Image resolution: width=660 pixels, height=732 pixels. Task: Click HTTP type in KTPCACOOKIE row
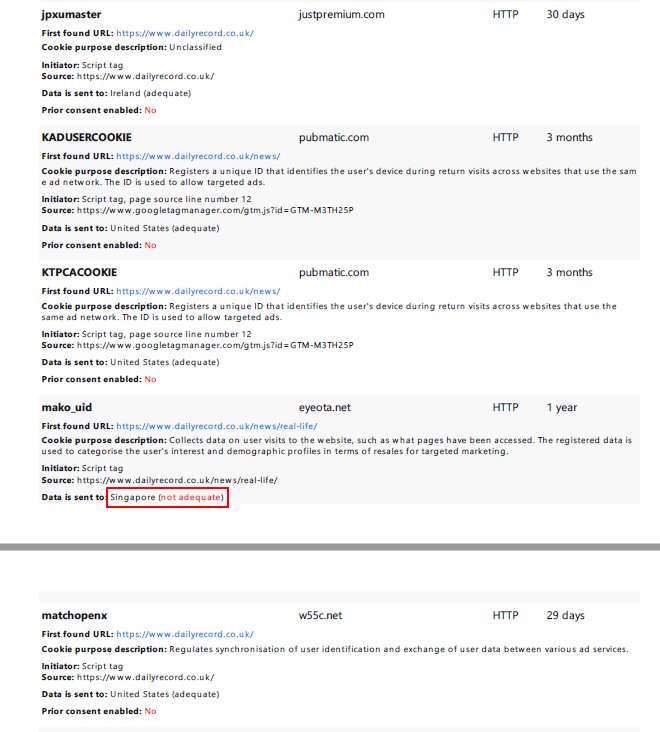click(x=506, y=272)
